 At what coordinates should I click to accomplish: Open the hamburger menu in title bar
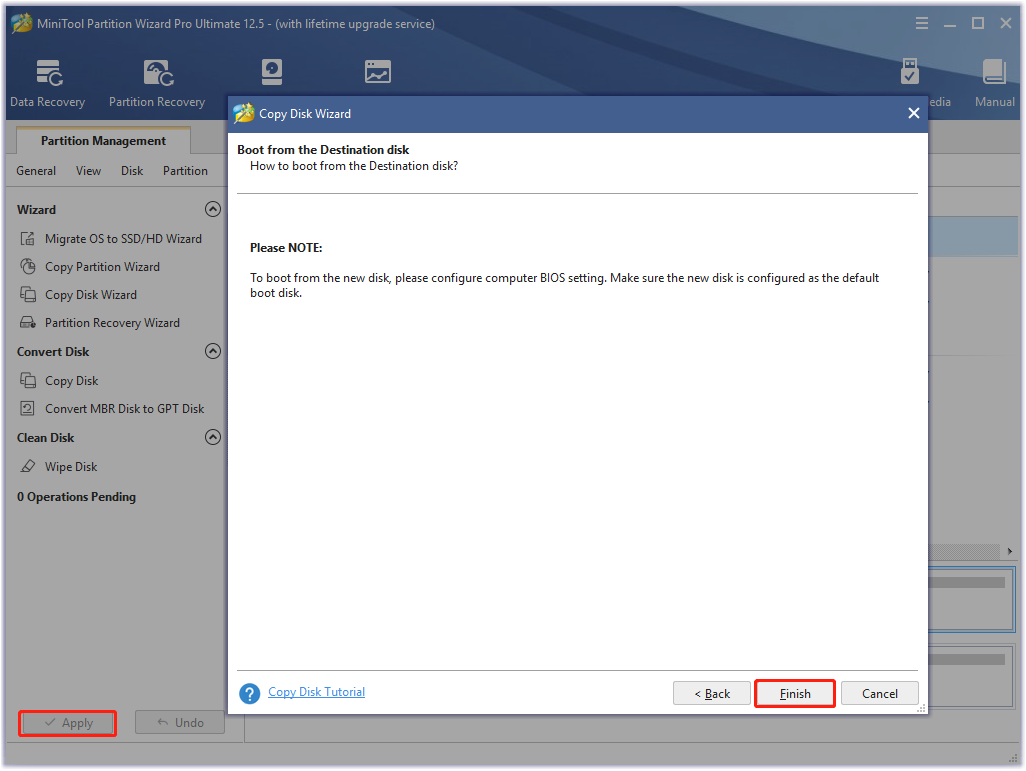point(922,24)
